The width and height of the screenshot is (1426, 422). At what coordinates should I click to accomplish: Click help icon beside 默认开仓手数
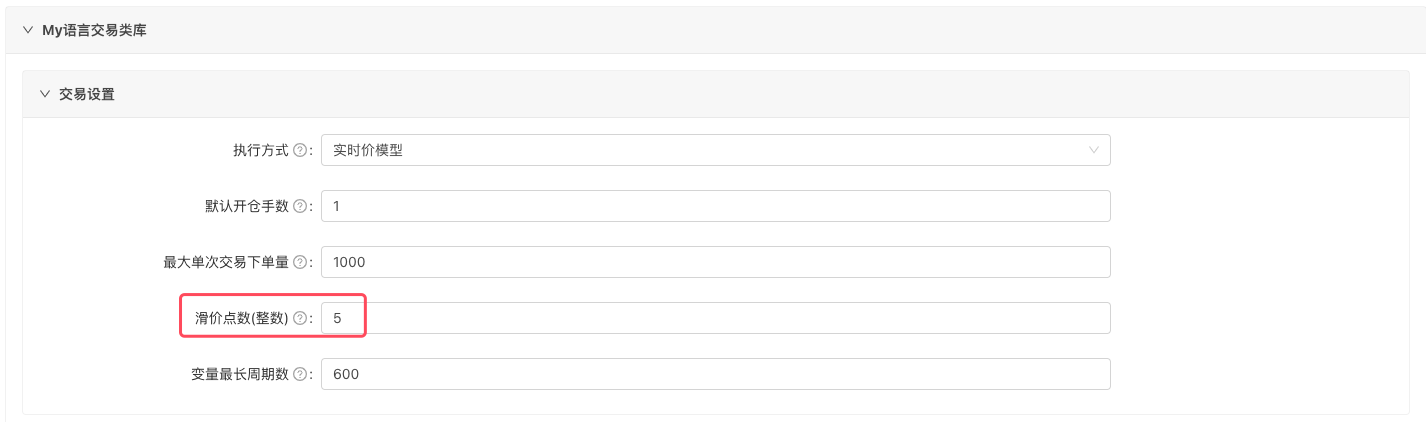point(300,206)
